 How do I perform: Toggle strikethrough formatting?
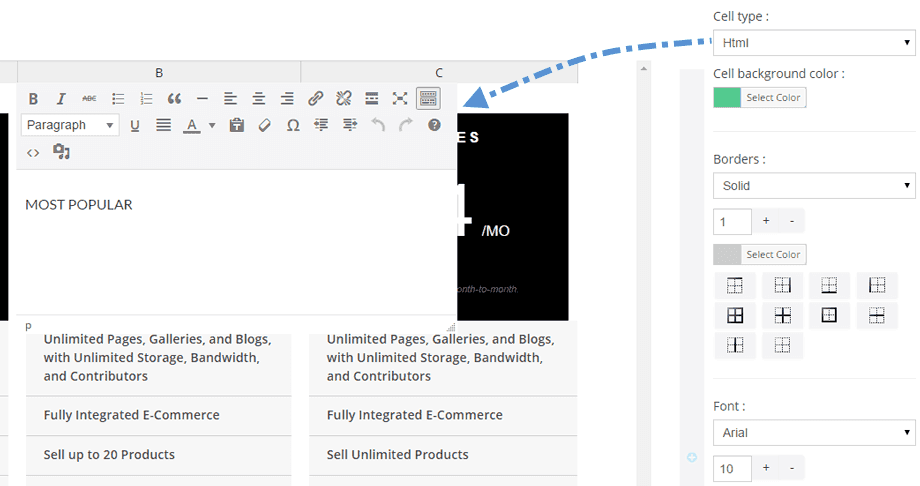pyautogui.click(x=90, y=98)
